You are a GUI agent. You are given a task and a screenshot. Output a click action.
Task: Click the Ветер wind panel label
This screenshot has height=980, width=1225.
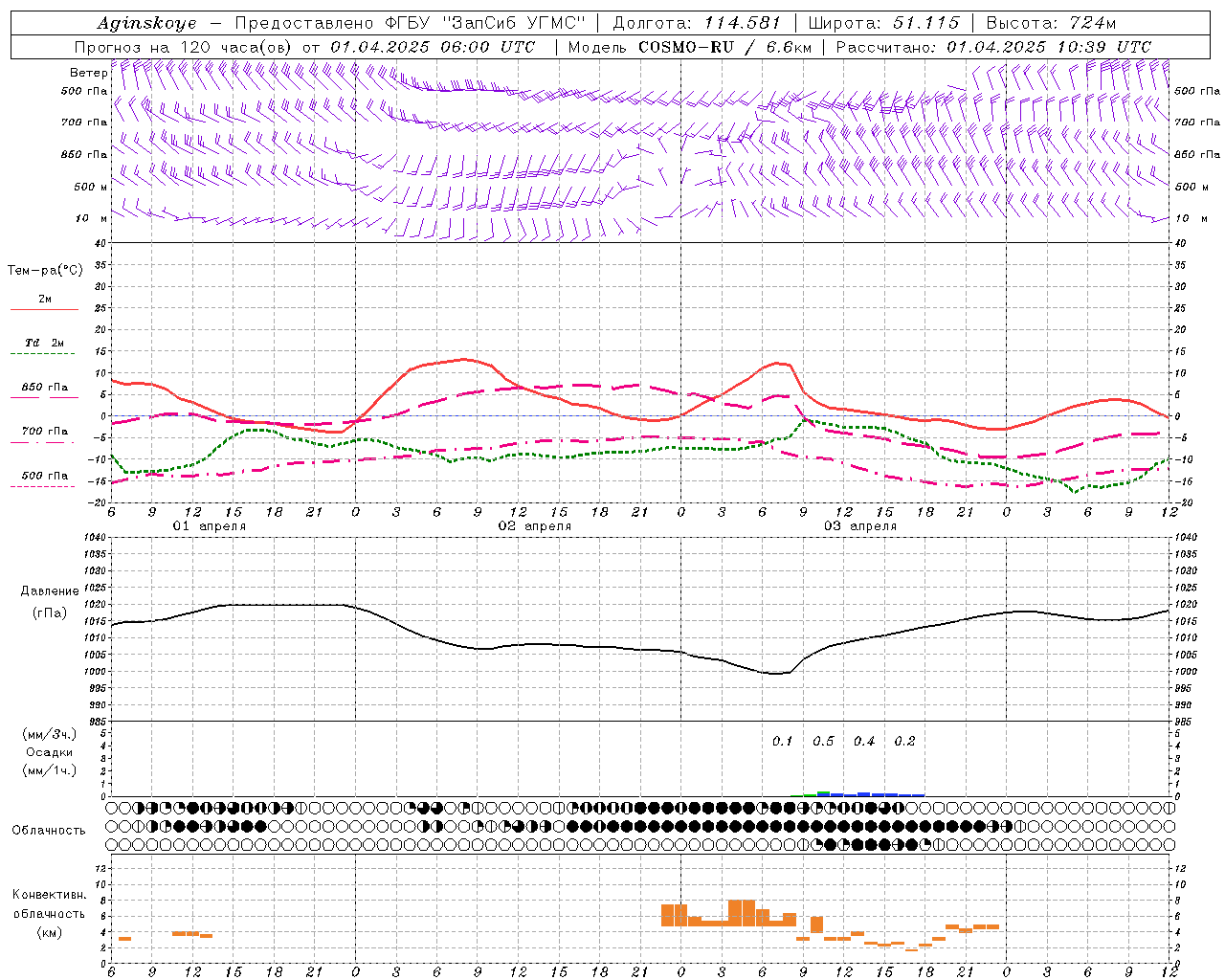point(88,73)
